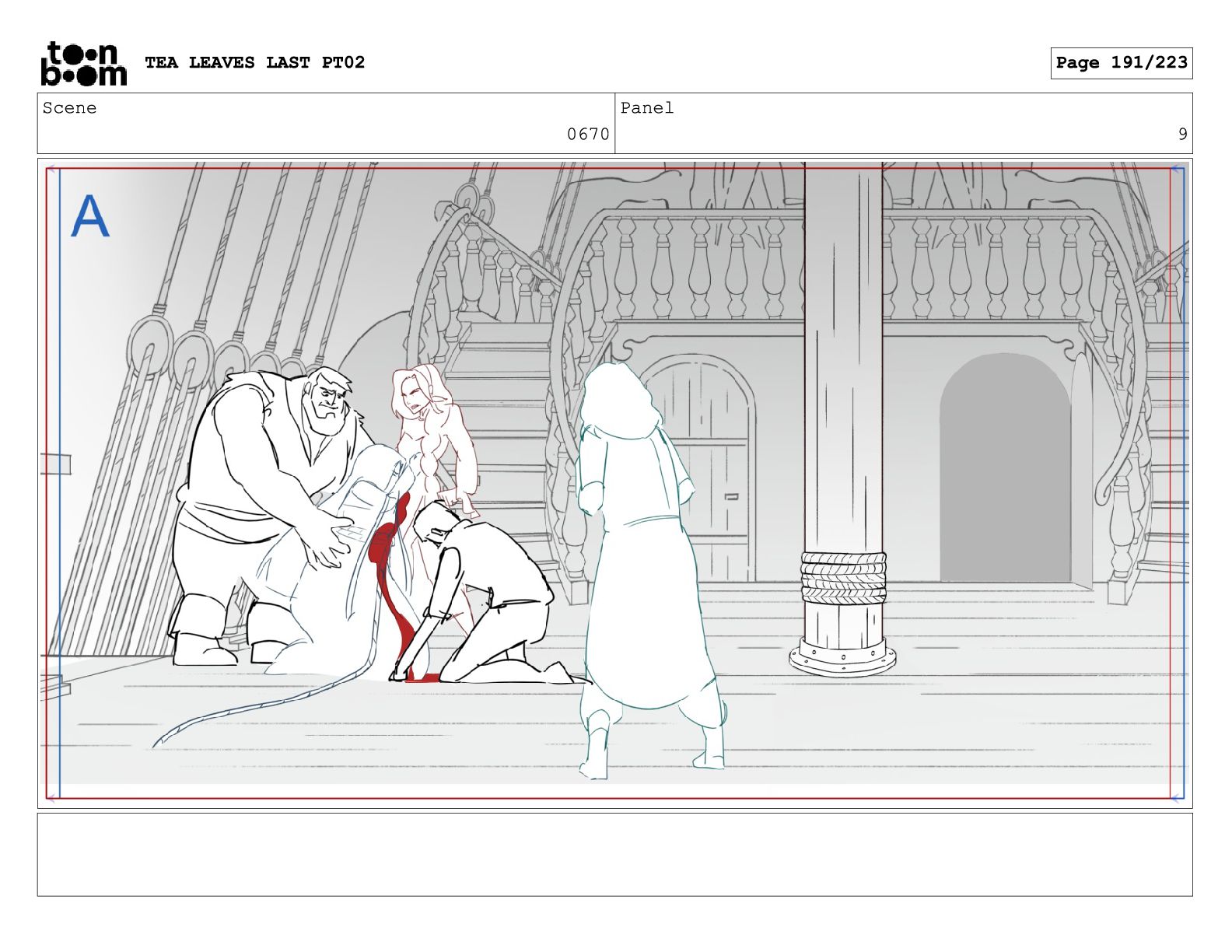Click the empty notes field below the panel
This screenshot has width=1232, height=952.
pos(614,855)
